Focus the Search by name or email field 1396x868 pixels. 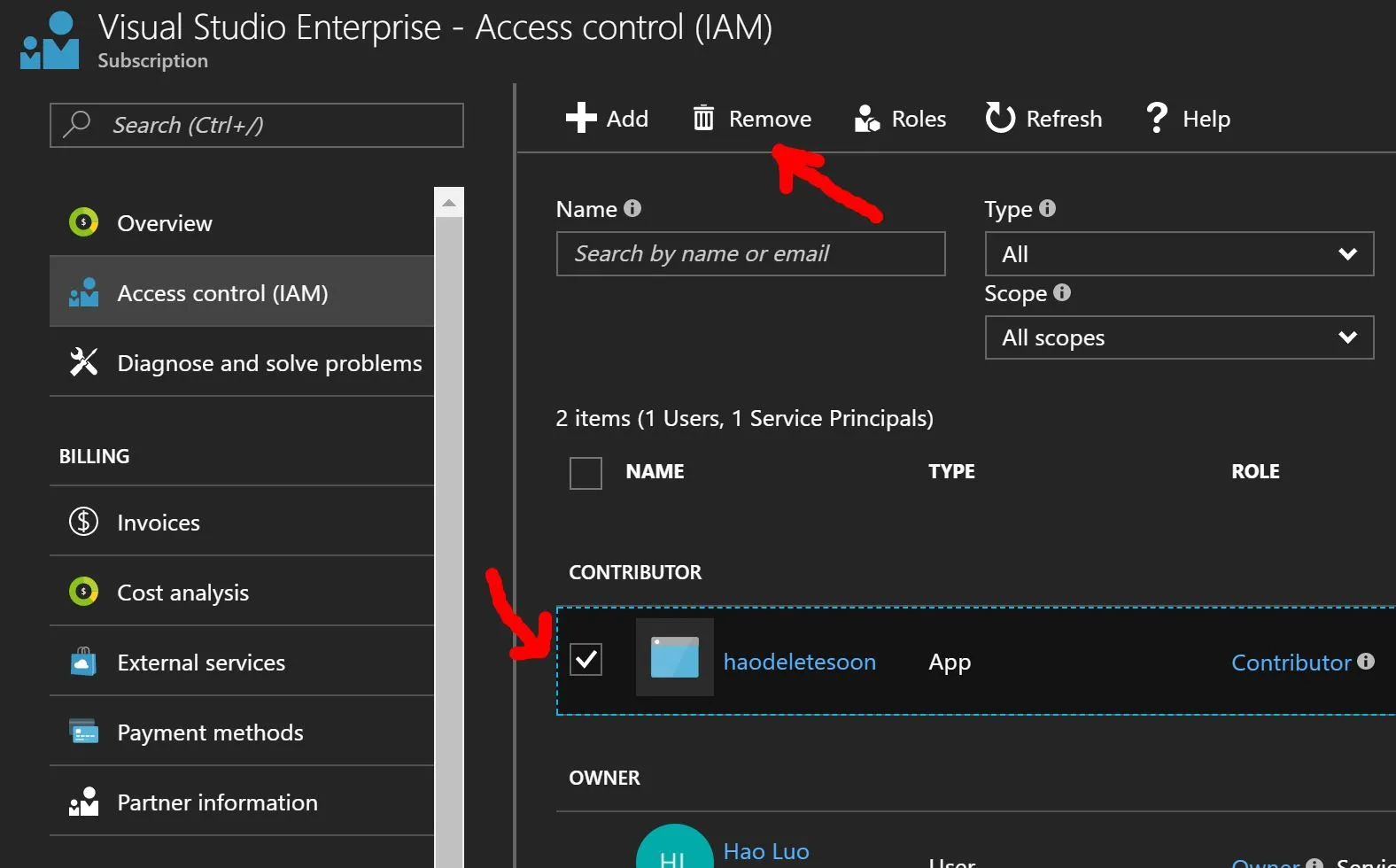[750, 254]
